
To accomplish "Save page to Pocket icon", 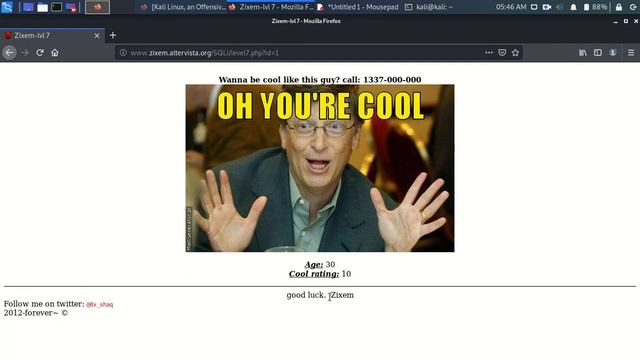I will [502, 53].
